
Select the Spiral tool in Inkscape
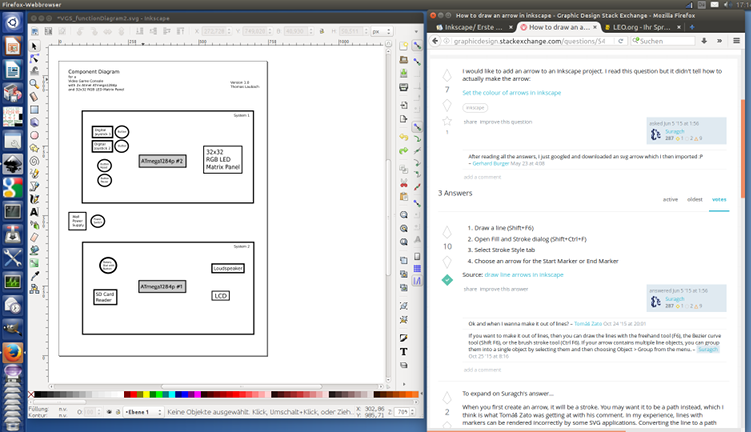tap(34, 161)
